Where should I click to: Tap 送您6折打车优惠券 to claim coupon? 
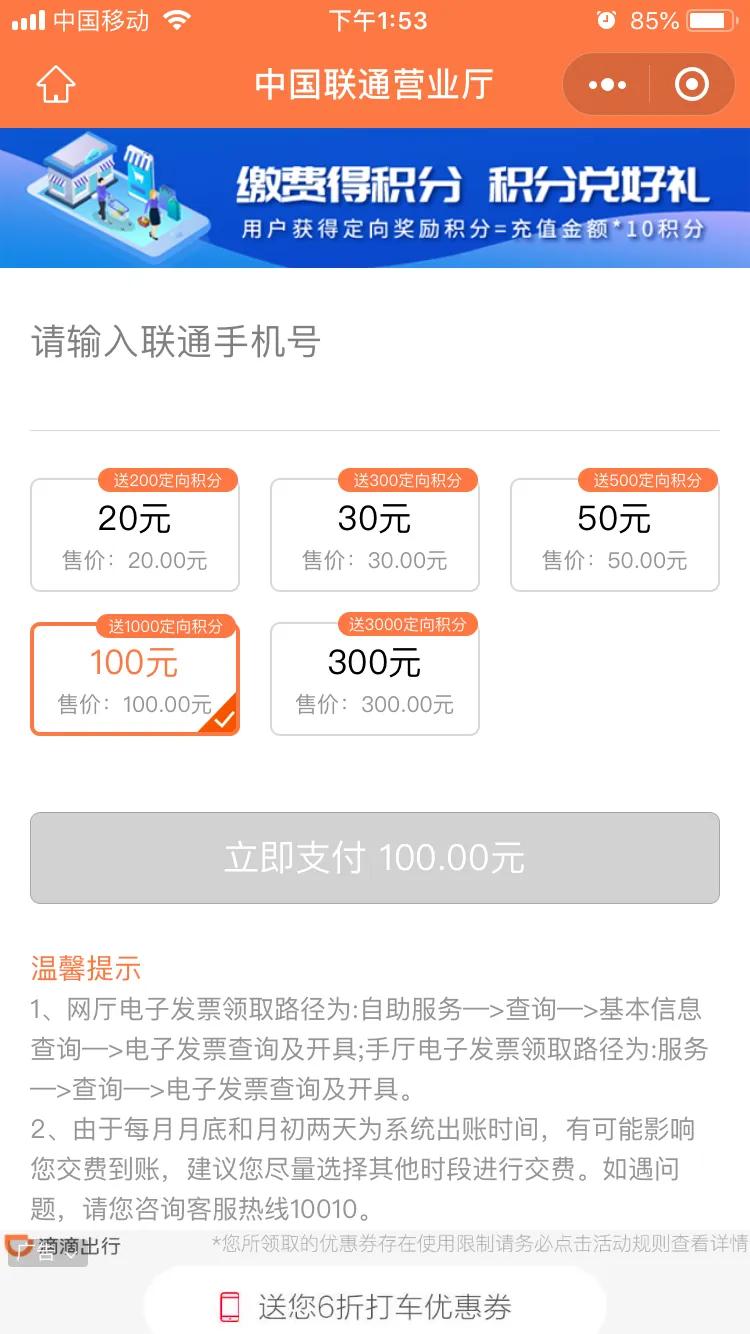pyautogui.click(x=374, y=1307)
